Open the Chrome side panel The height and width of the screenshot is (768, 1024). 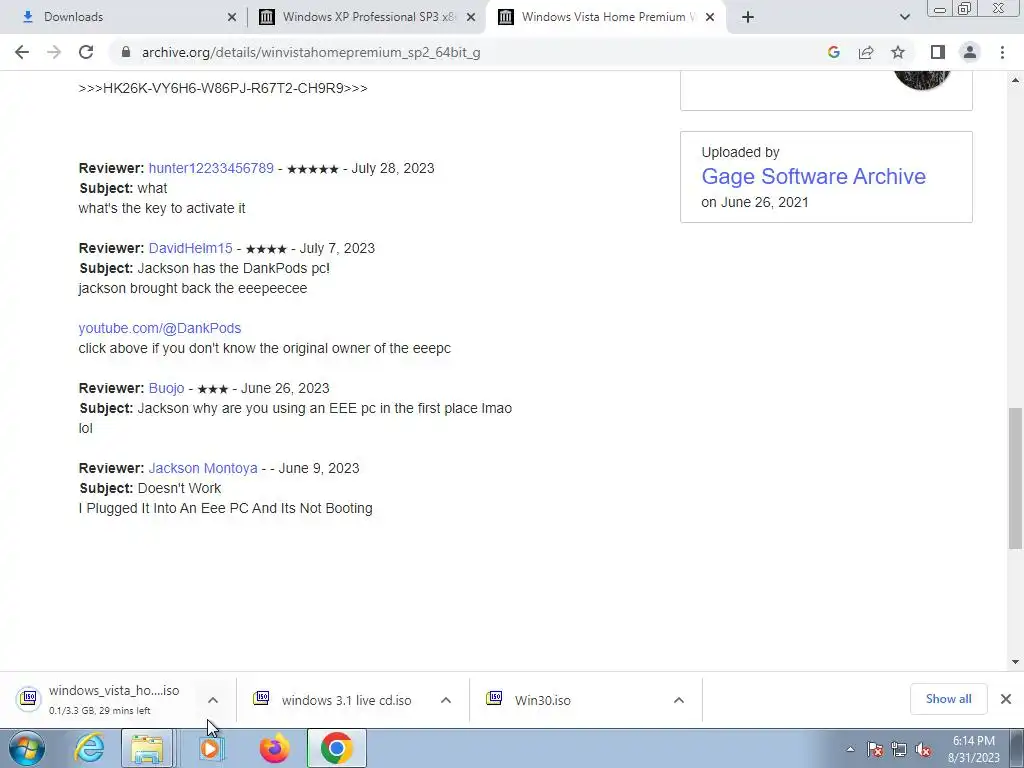click(x=938, y=52)
